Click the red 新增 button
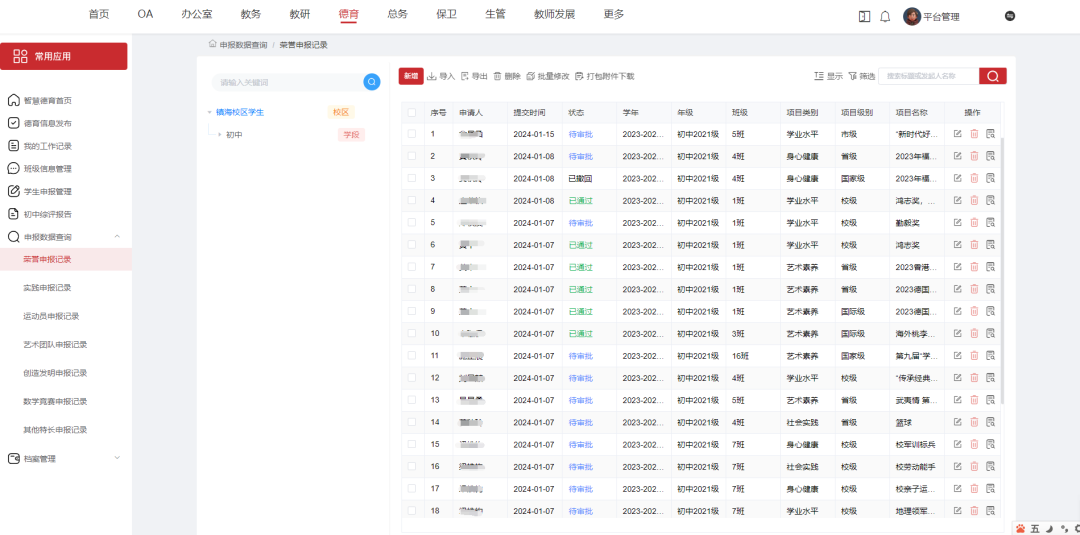Viewport: 1080px width, 535px height. (410, 76)
